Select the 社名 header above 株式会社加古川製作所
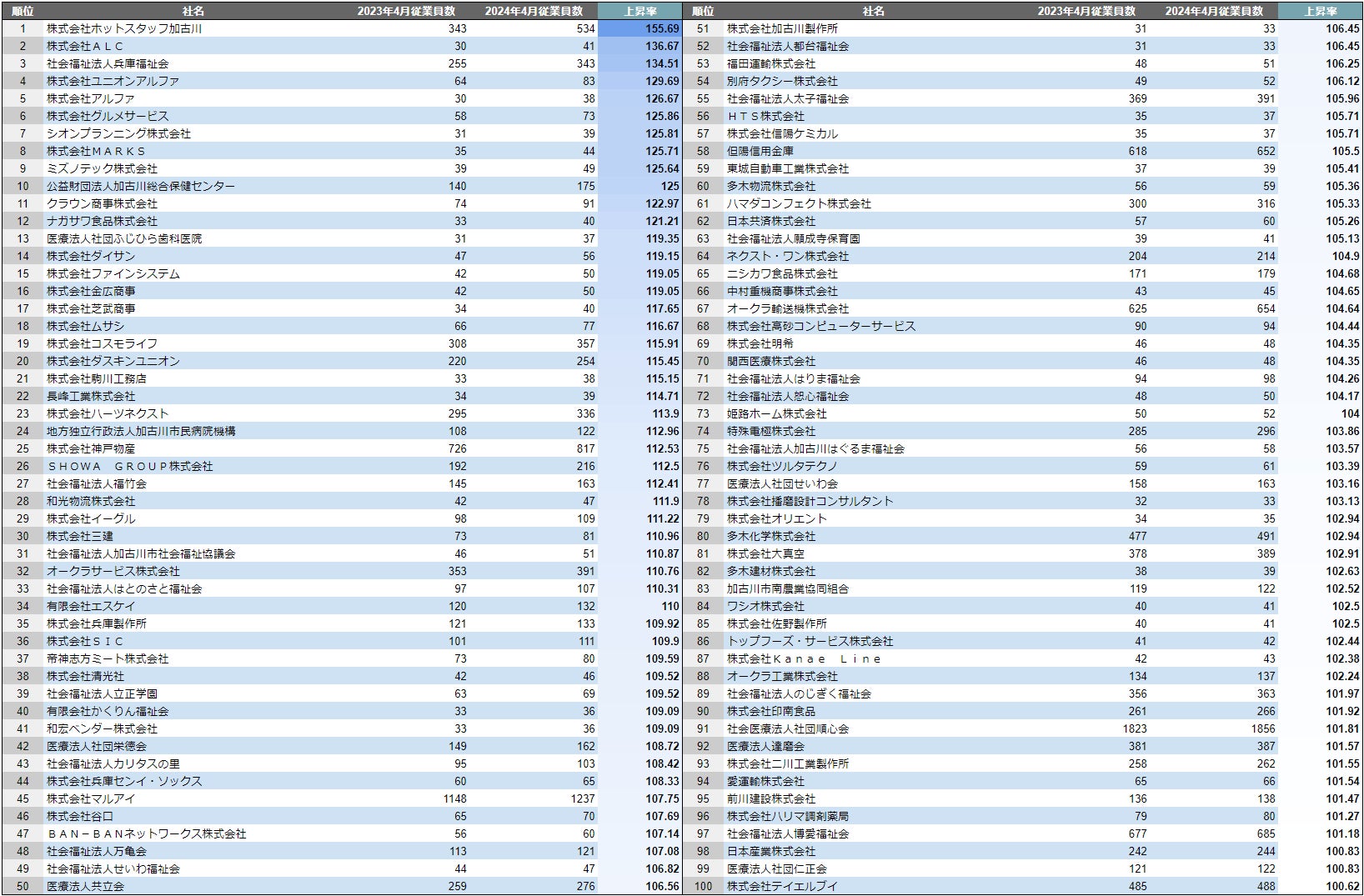The width and height of the screenshot is (1364, 896). (x=873, y=11)
